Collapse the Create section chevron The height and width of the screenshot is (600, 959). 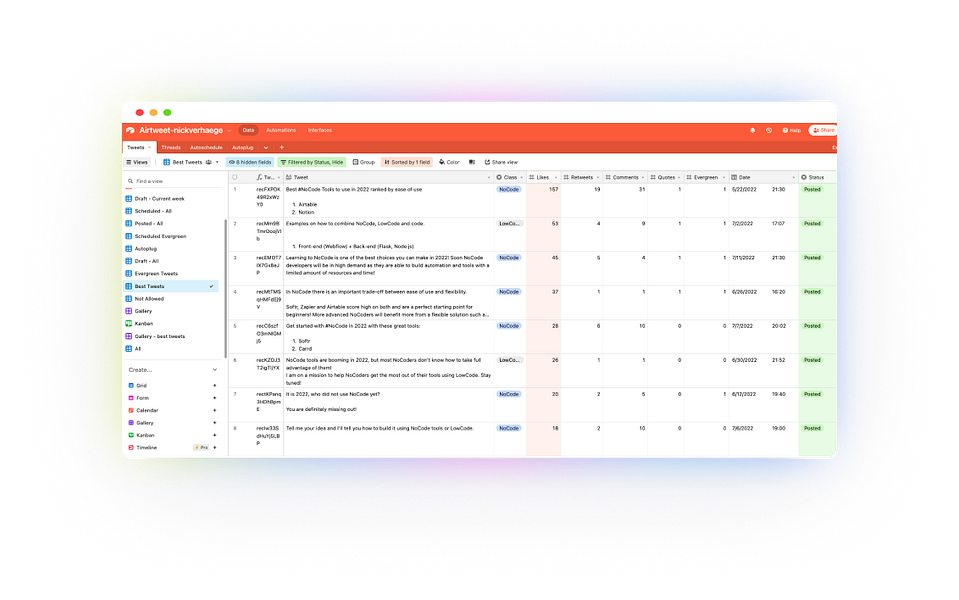pyautogui.click(x=215, y=370)
